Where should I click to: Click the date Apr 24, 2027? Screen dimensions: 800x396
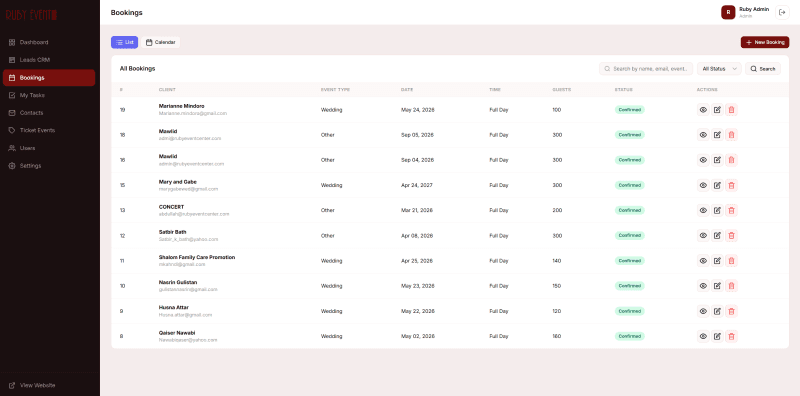(417, 185)
